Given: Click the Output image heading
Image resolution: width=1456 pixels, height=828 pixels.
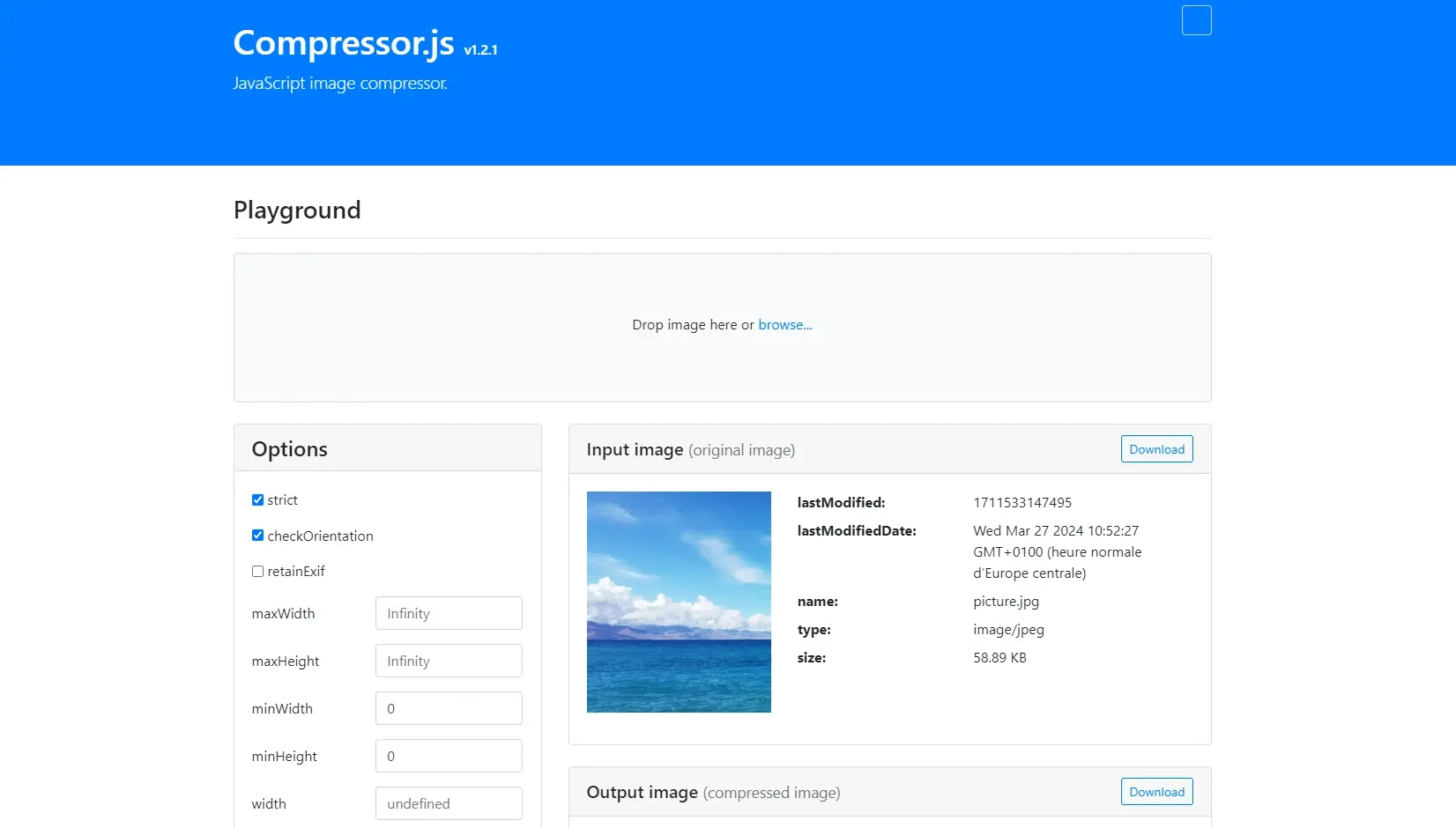Looking at the screenshot, I should 713,792.
